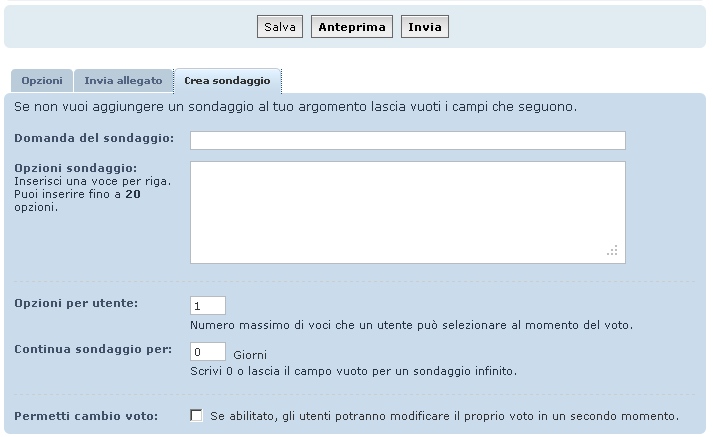This screenshot has width=713, height=437.
Task: Click the 'Domanda del sondaggio:' label
Action: point(95,137)
